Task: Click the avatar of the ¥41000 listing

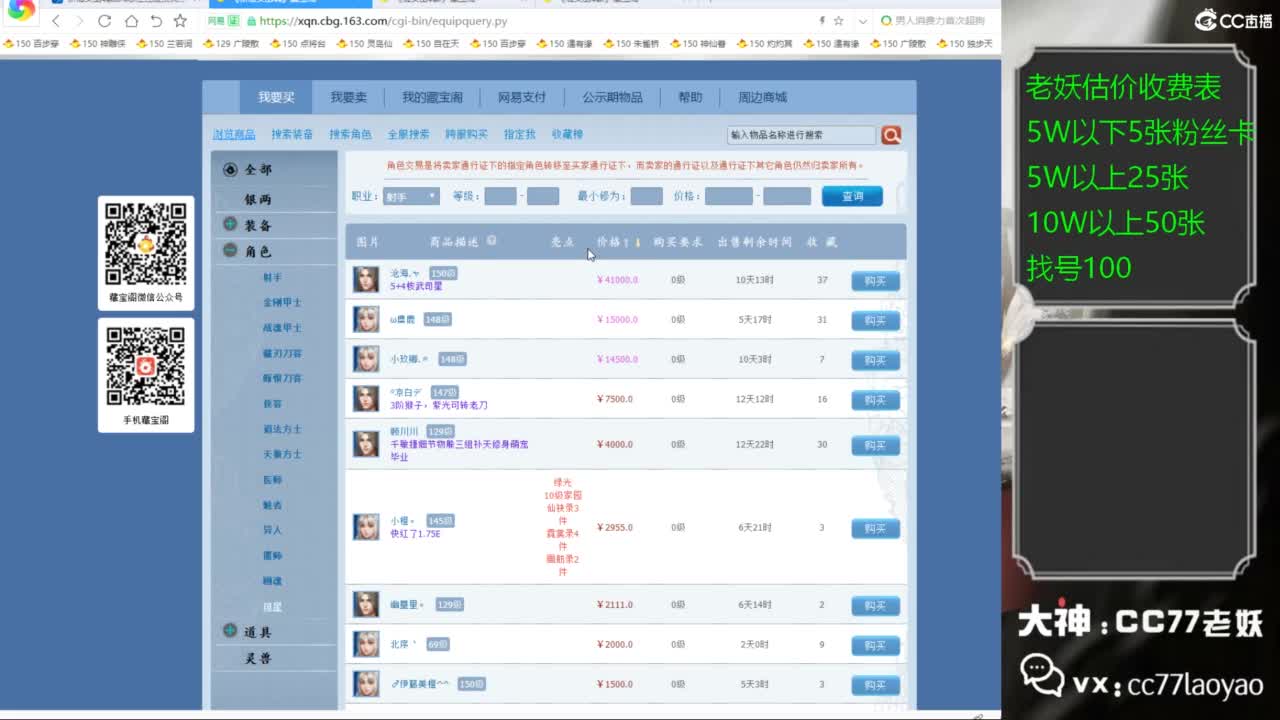Action: 366,280
